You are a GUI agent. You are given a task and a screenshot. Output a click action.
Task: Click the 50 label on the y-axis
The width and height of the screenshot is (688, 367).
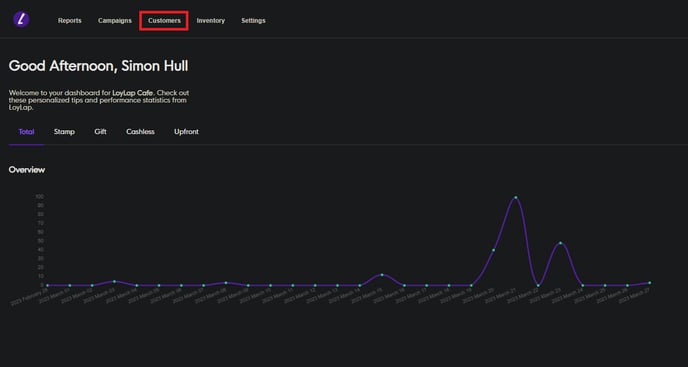(x=41, y=241)
